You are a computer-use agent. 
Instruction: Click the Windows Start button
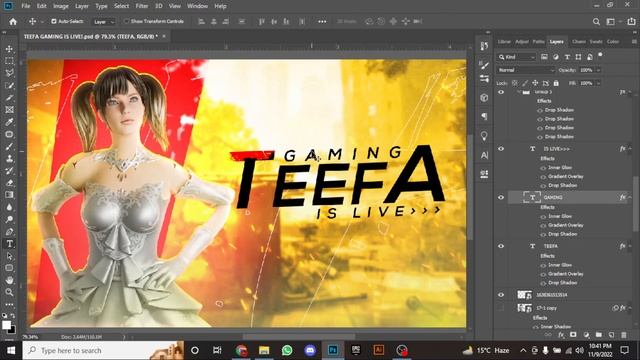coord(11,350)
